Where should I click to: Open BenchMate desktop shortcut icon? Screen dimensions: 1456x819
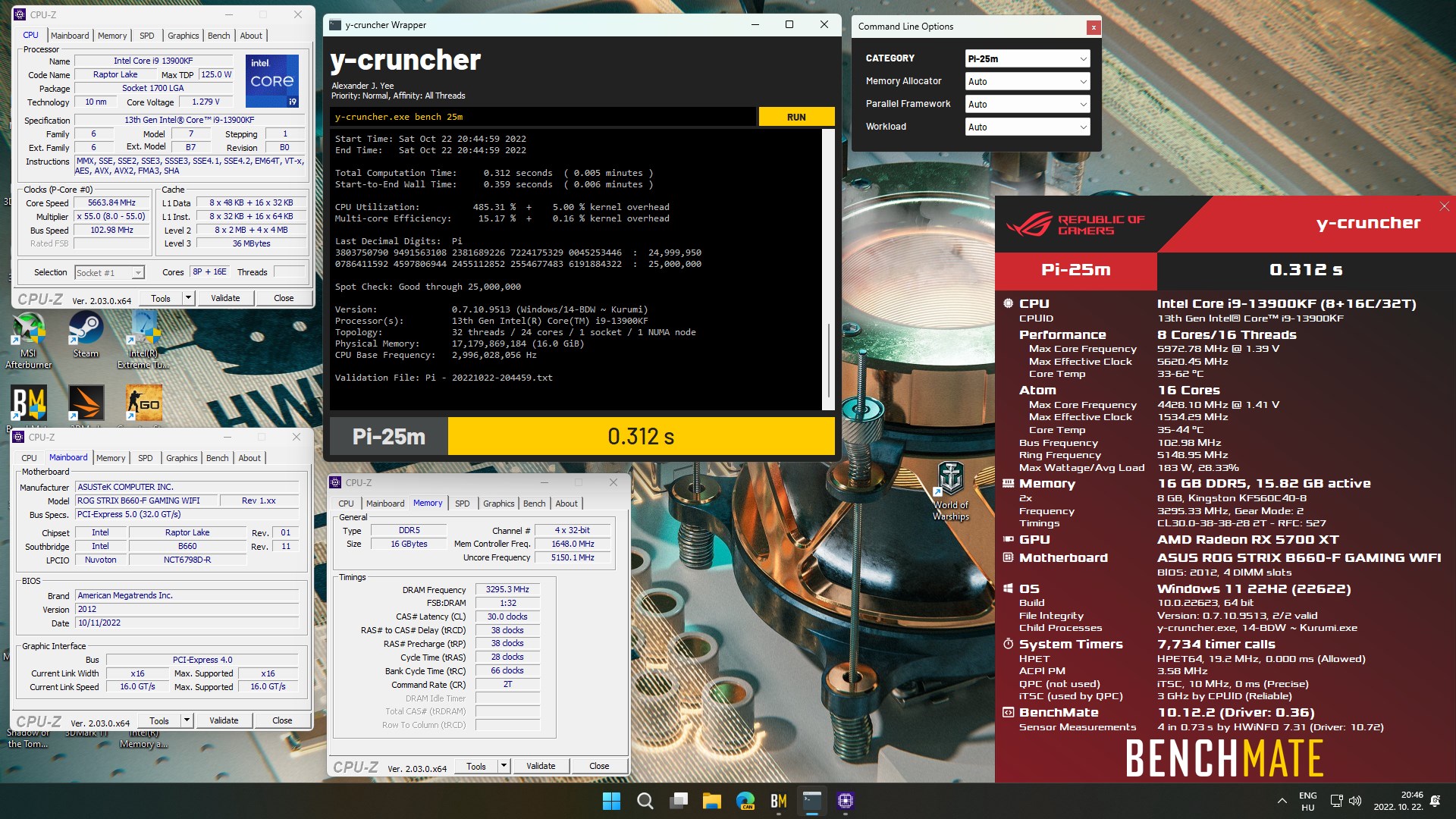[29, 403]
